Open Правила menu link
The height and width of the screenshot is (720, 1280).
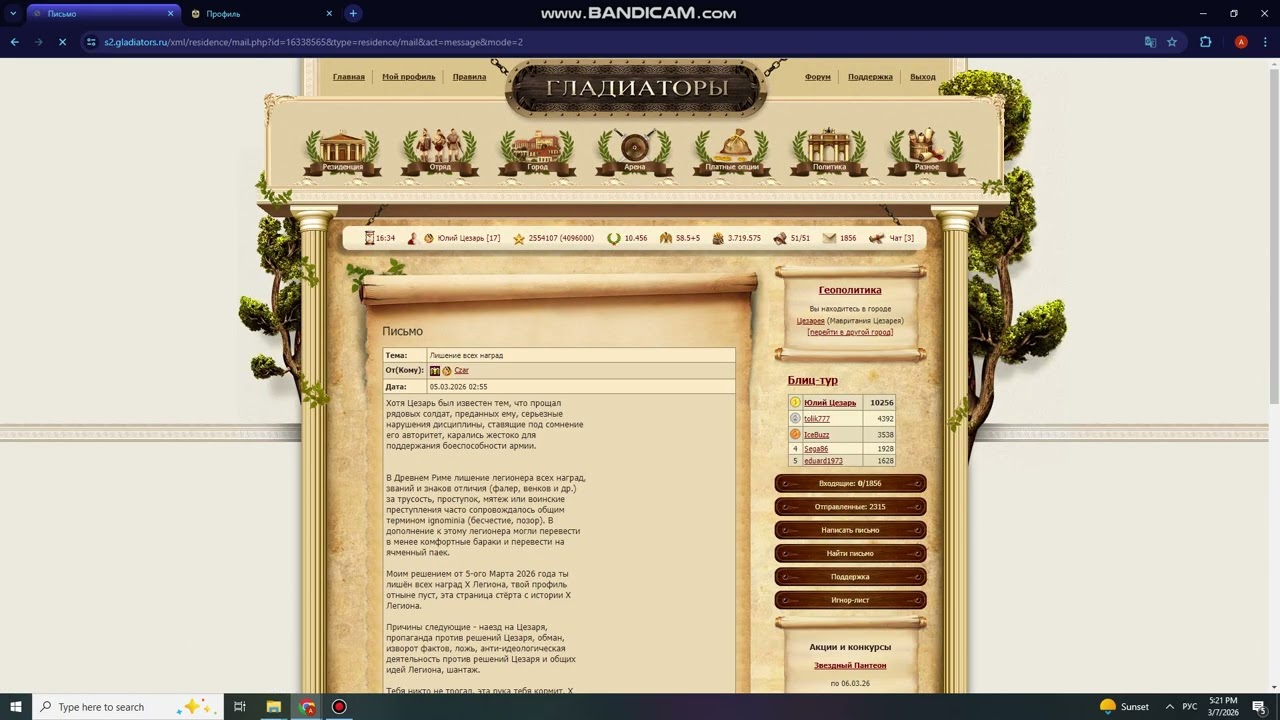469,76
